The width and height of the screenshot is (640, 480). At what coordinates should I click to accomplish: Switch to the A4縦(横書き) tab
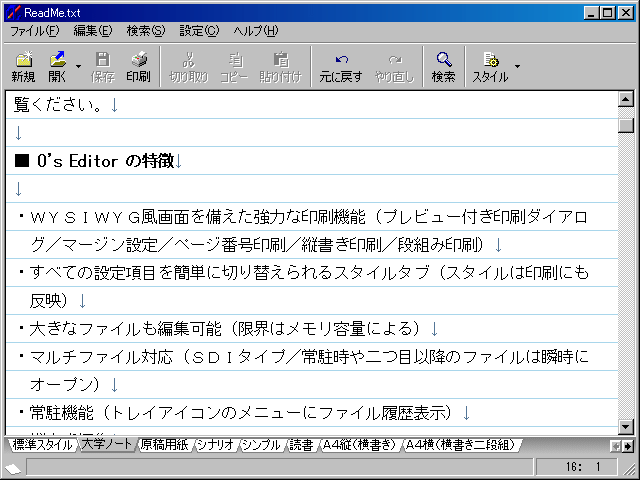[x=360, y=445]
